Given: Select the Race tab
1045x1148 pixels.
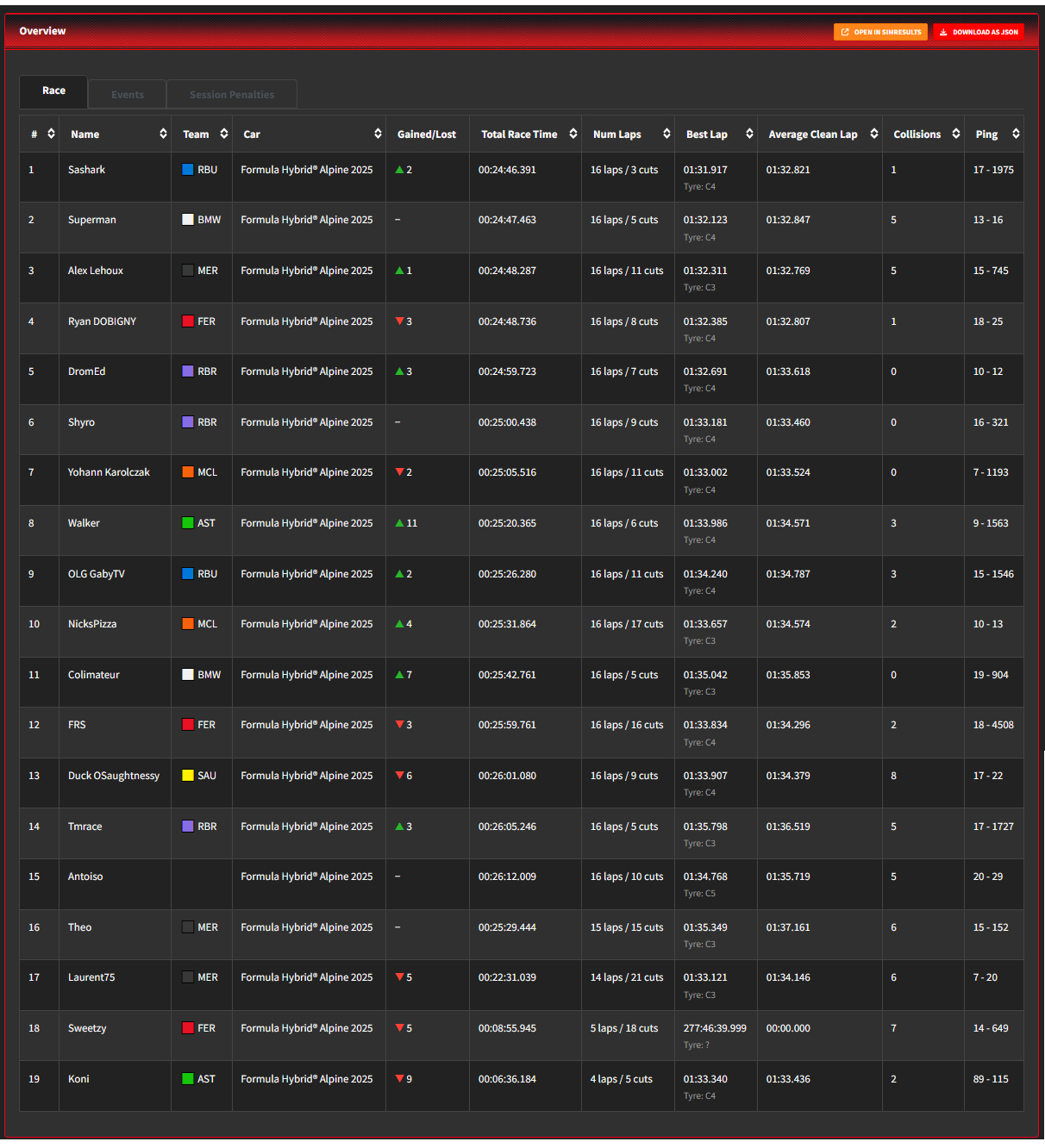Looking at the screenshot, I should [53, 90].
